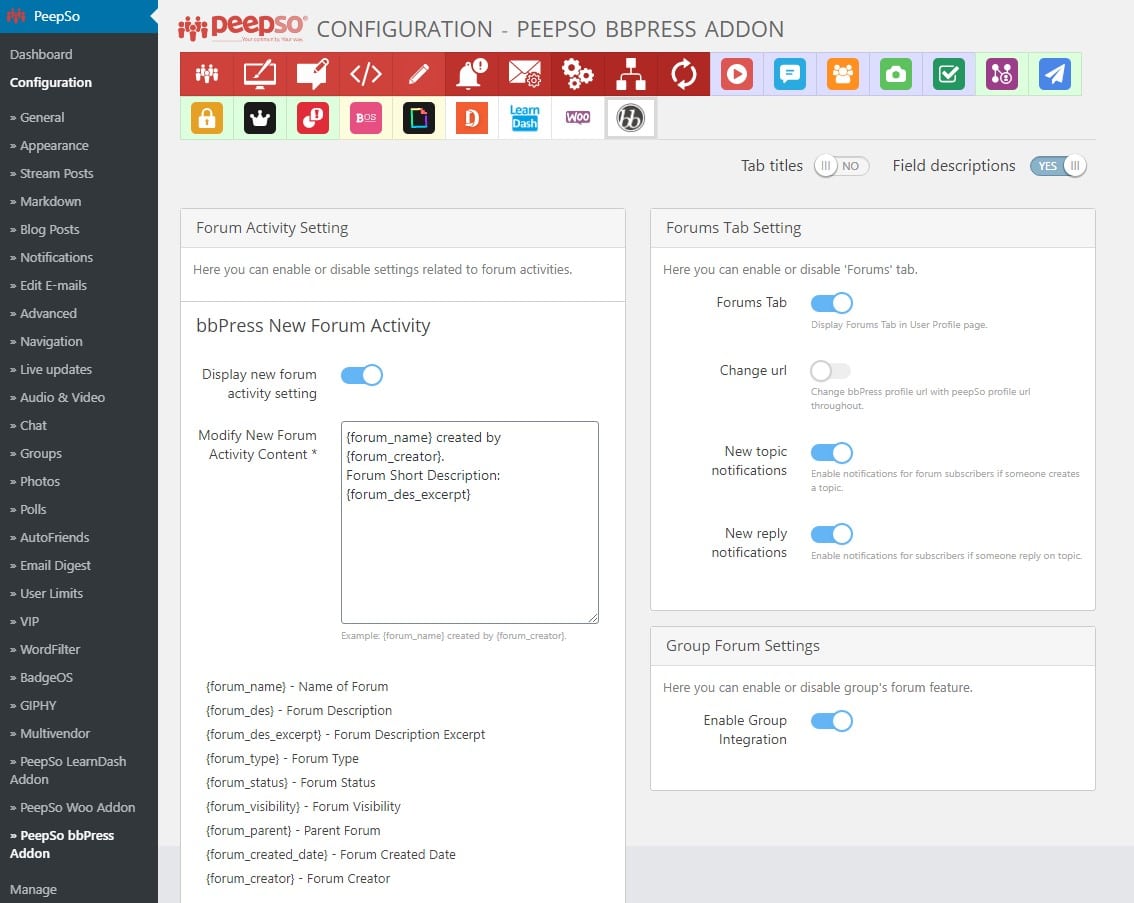Toggle New topic notifications switch
Viewport: 1134px width, 903px height.
[832, 453]
